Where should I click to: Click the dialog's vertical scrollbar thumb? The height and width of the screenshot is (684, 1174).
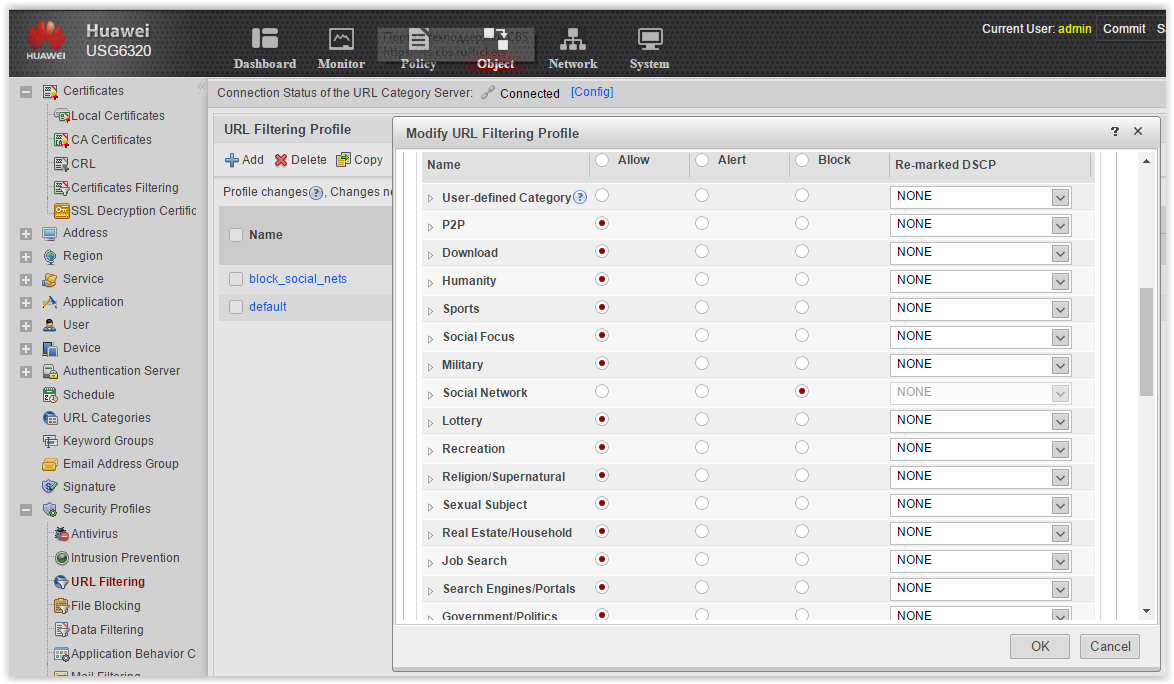click(x=1146, y=341)
